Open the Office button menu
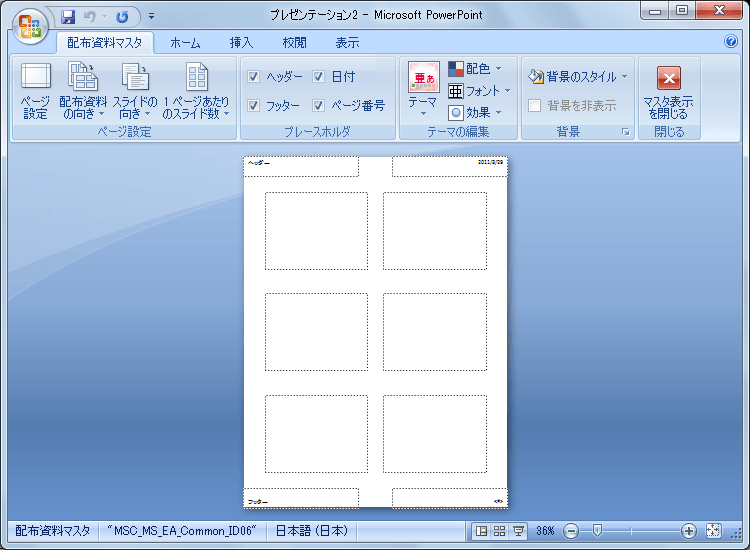The image size is (750, 550). pos(30,26)
